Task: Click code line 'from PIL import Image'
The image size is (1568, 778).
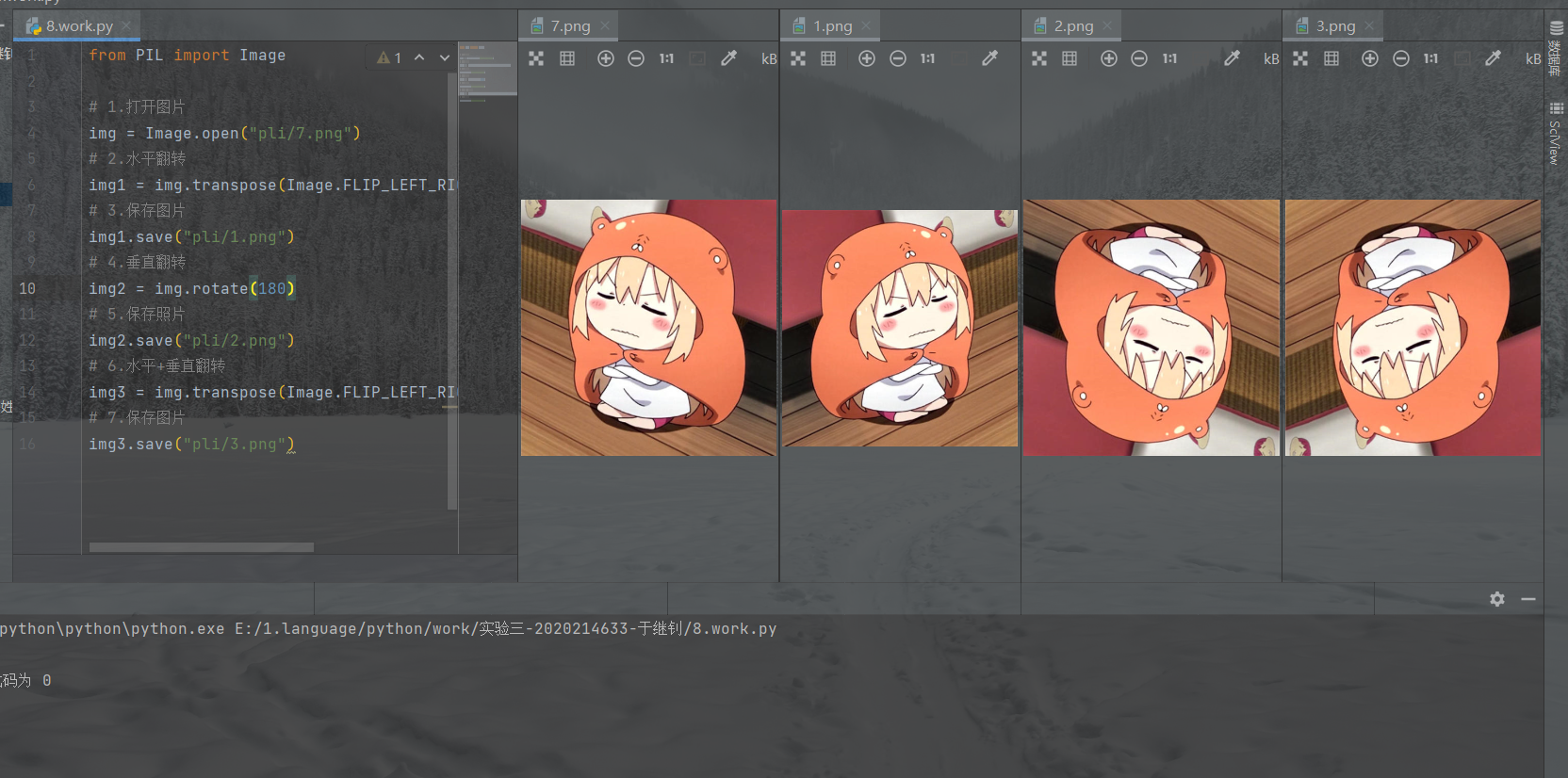Action: click(x=188, y=56)
